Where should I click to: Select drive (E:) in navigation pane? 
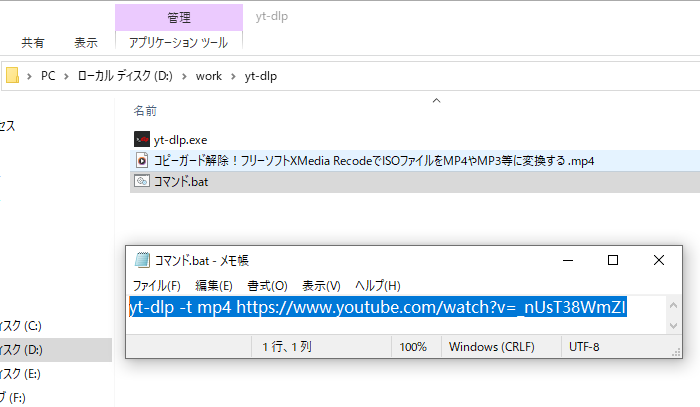point(21,374)
